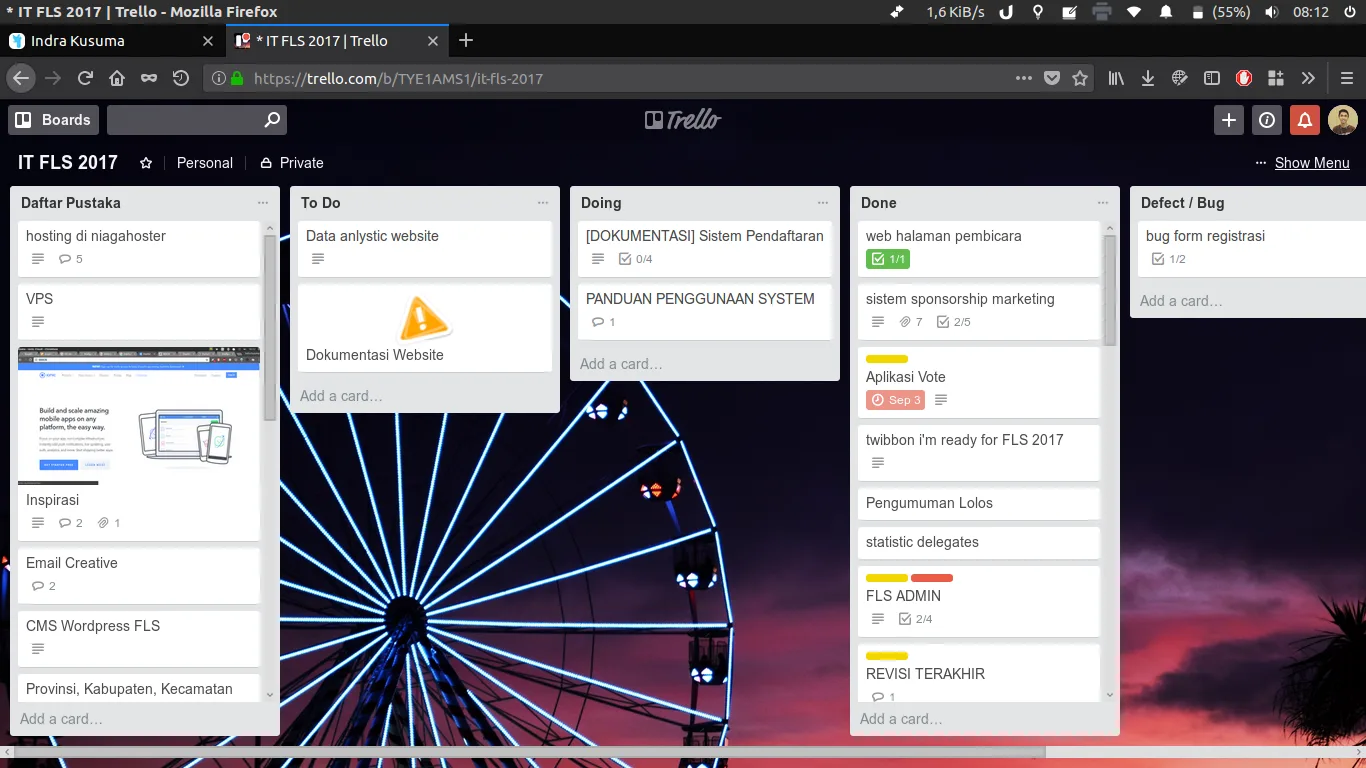Image resolution: width=1366 pixels, height=768 pixels.
Task: Expand the toolbar overflow chevrons
Action: click(1308, 78)
